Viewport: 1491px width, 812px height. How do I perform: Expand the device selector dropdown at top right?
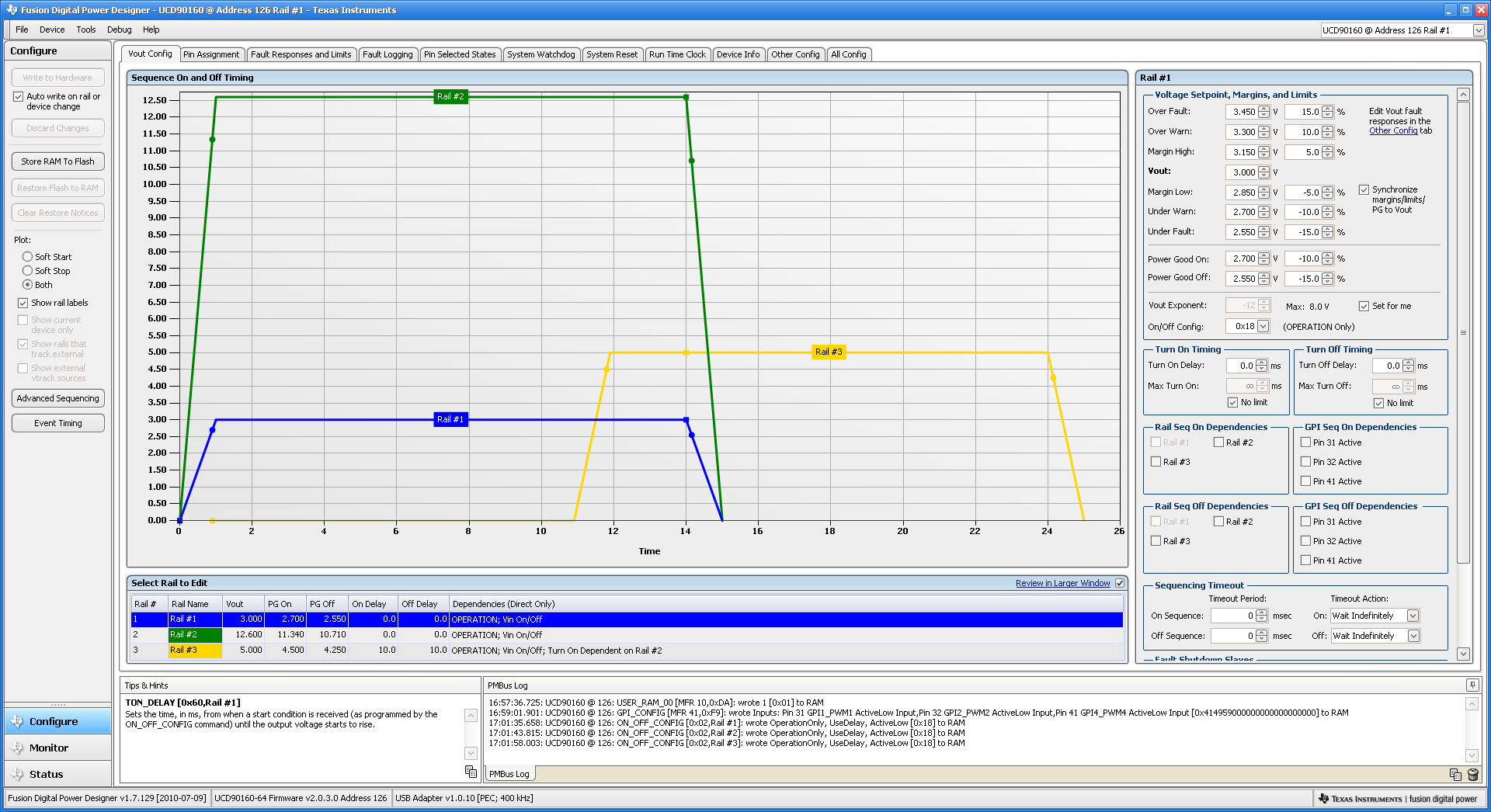(1479, 30)
